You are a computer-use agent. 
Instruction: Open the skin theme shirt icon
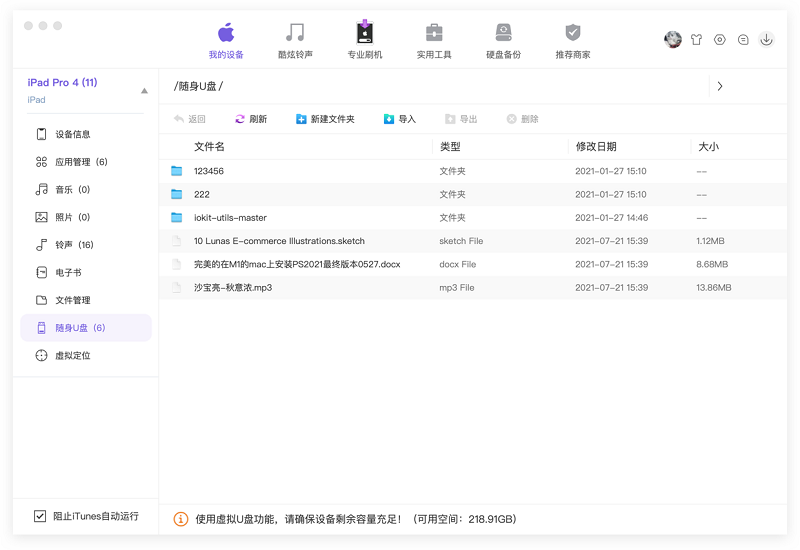click(696, 40)
